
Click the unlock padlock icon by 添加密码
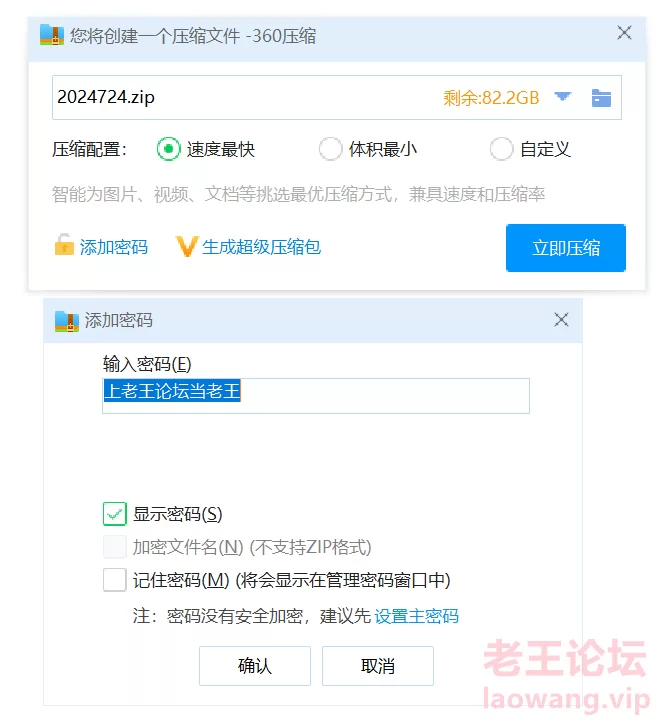(x=64, y=245)
